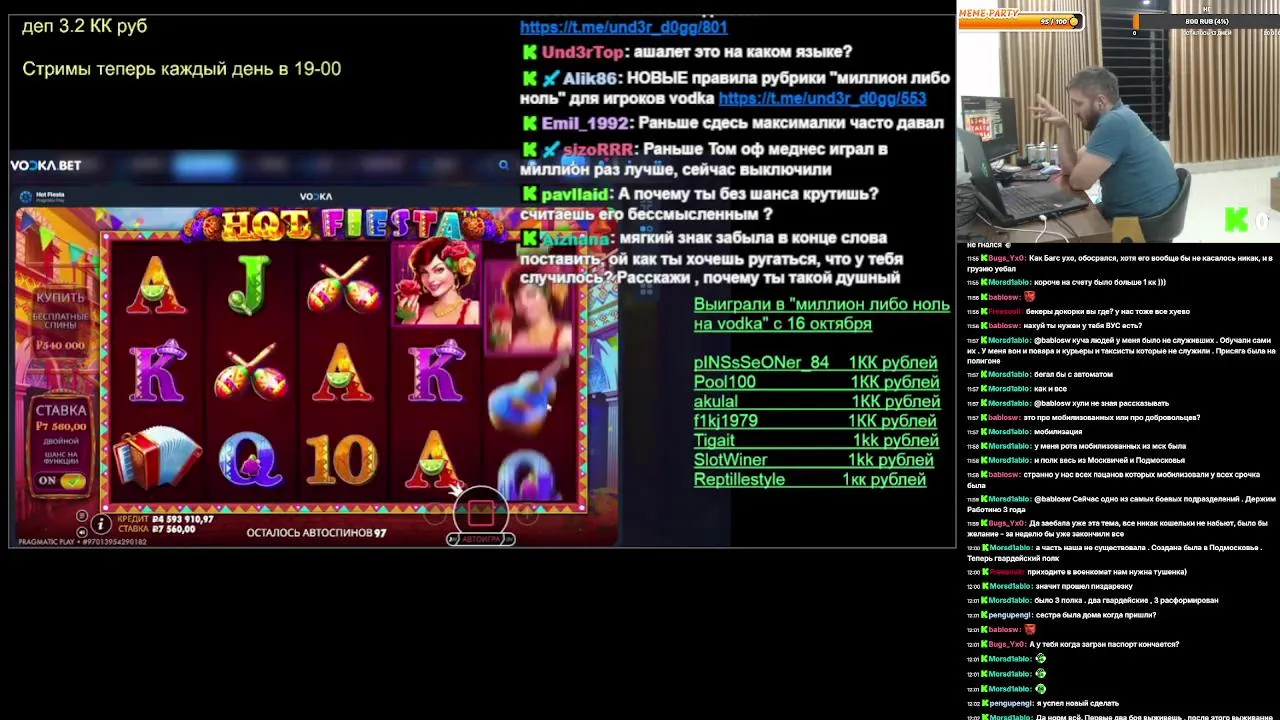Click the Emil_1992 username in chat
This screenshot has width=1280, height=720.
click(x=585, y=123)
